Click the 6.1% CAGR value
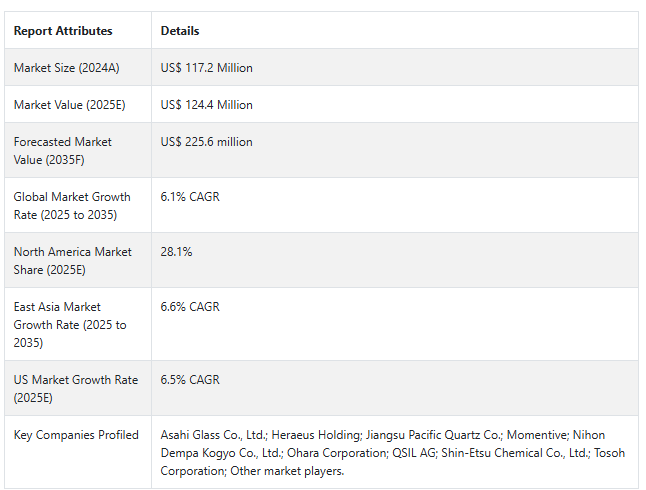Image resolution: width=646 pixels, height=490 pixels. [190, 197]
